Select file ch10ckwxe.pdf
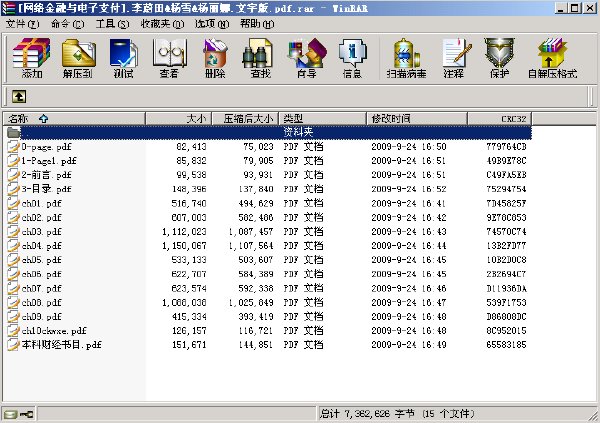 tap(54, 331)
